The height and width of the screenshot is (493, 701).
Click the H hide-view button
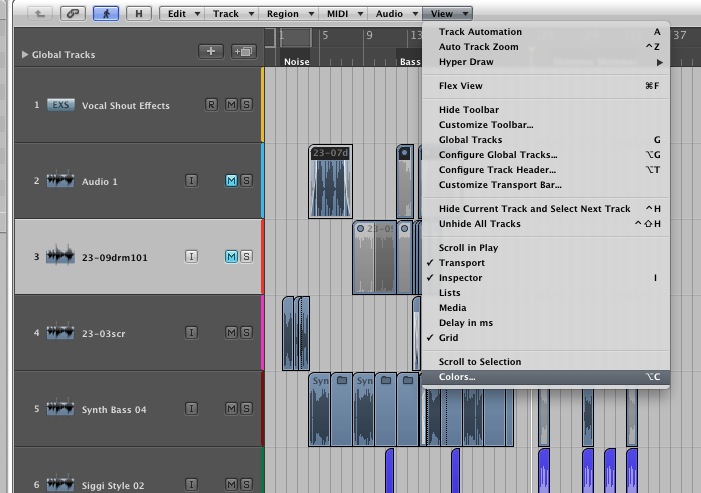click(x=139, y=13)
